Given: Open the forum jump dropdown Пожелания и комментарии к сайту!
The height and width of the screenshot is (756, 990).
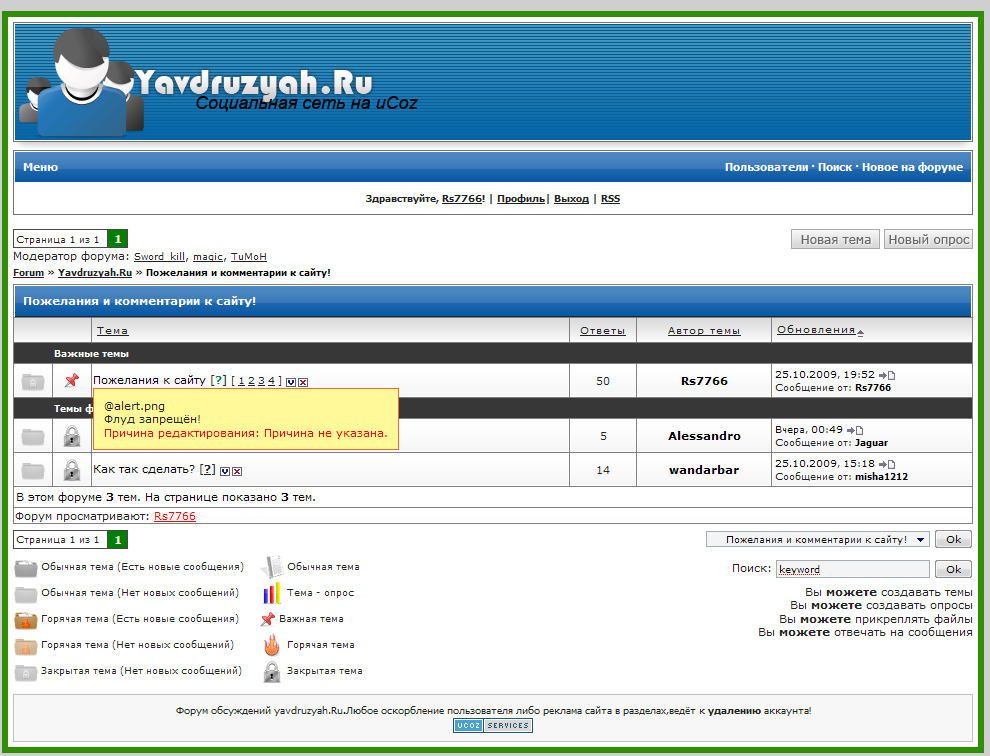Looking at the screenshot, I should click(x=818, y=539).
